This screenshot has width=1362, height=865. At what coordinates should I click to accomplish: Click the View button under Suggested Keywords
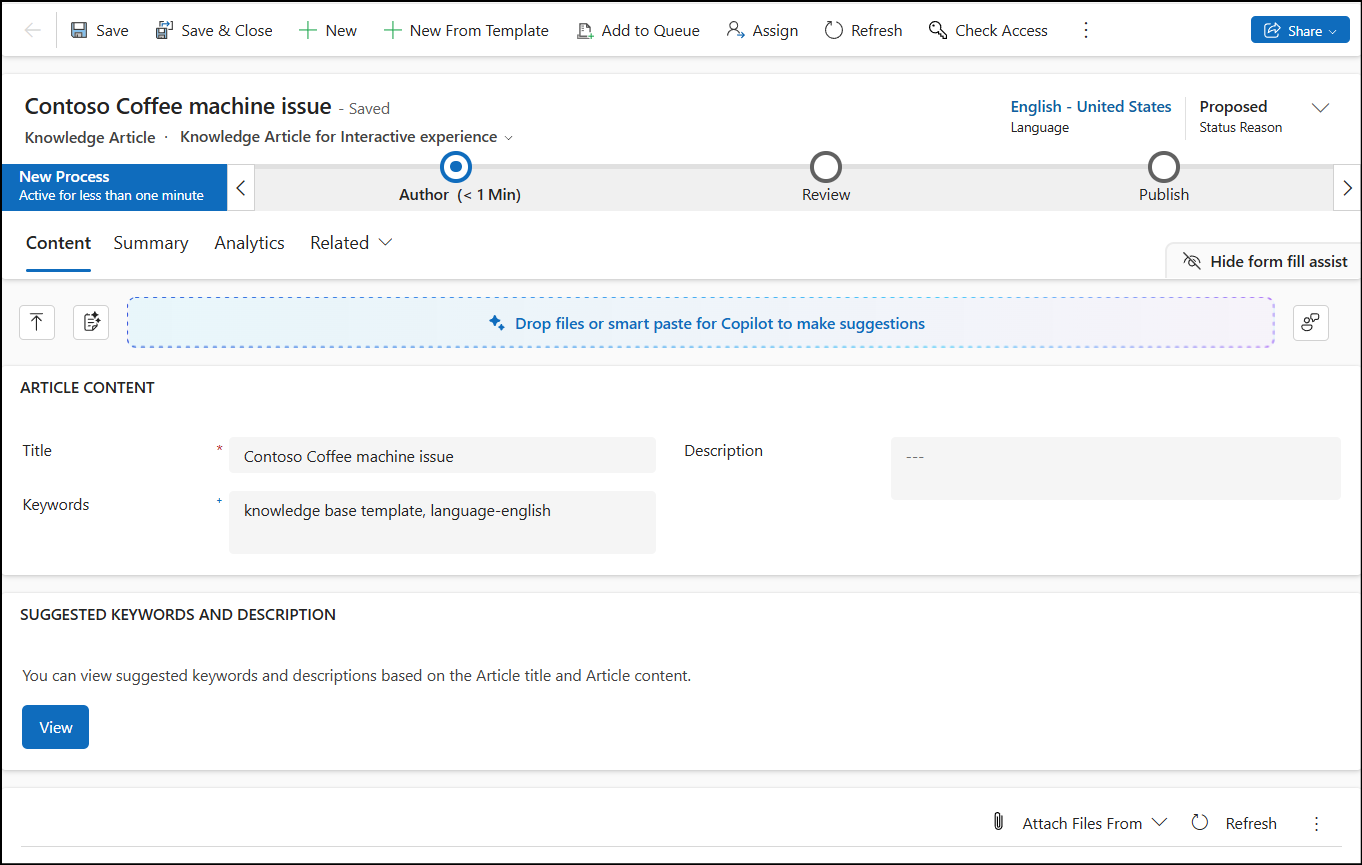point(55,726)
